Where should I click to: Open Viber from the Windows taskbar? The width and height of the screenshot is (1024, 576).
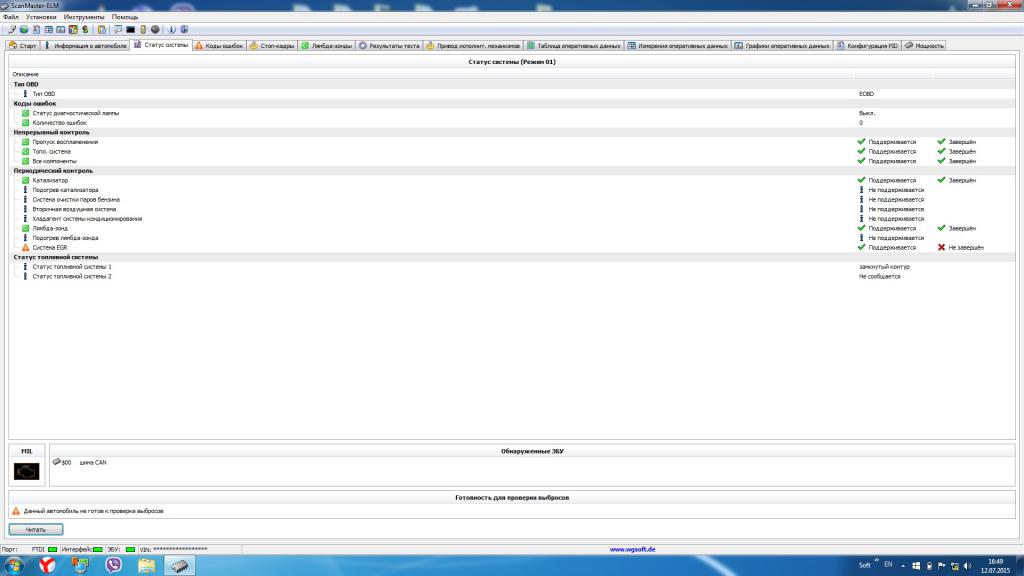113,565
